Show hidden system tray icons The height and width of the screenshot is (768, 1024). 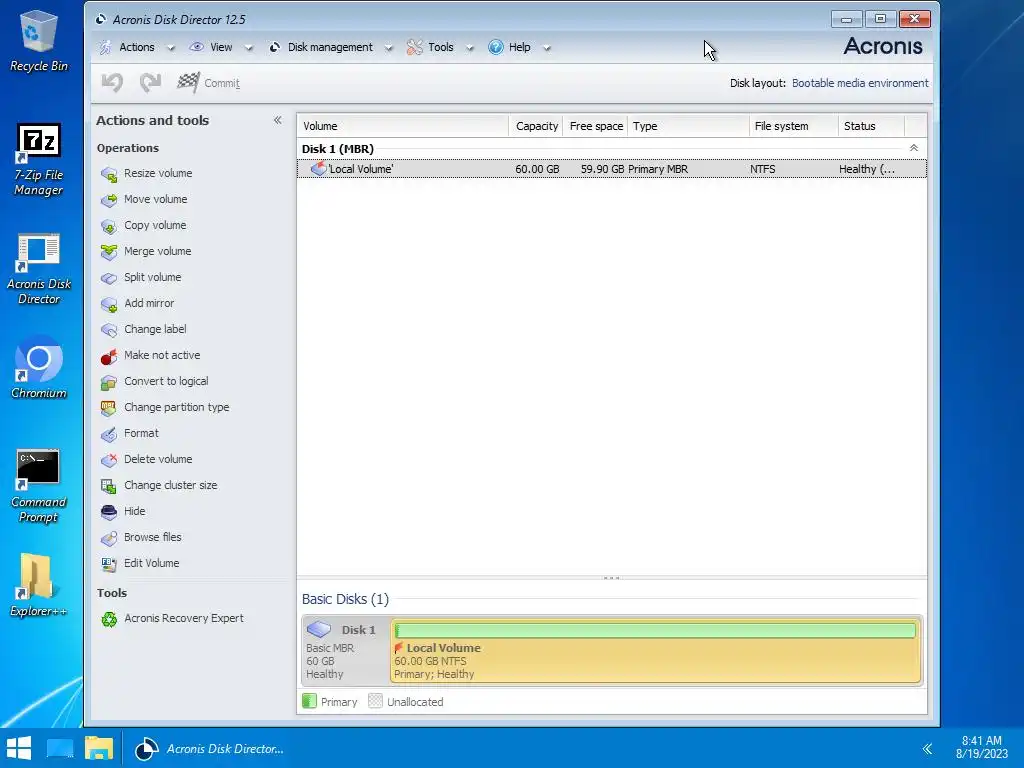click(x=927, y=749)
